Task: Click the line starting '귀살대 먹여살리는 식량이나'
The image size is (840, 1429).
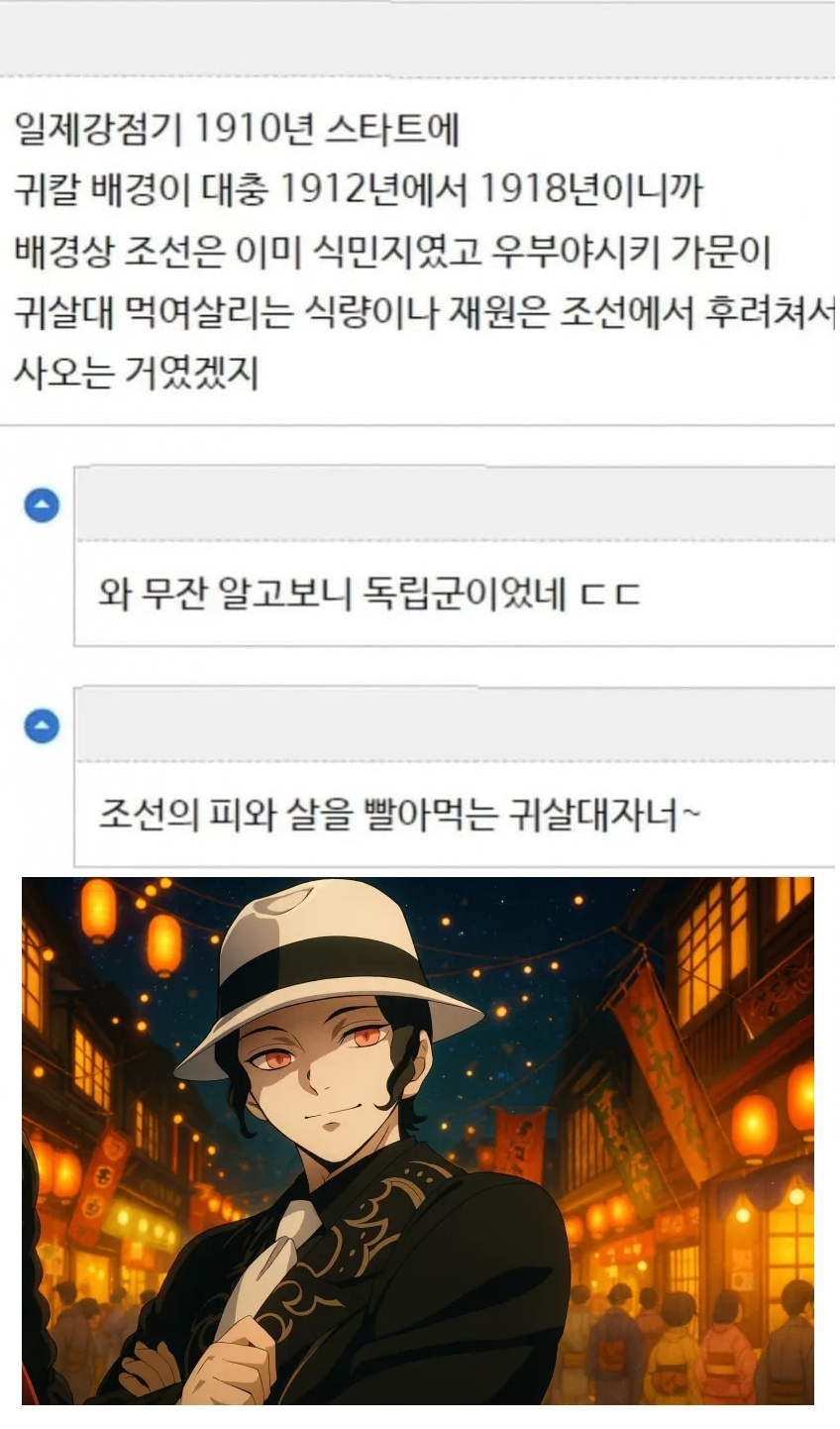Action: 424,313
